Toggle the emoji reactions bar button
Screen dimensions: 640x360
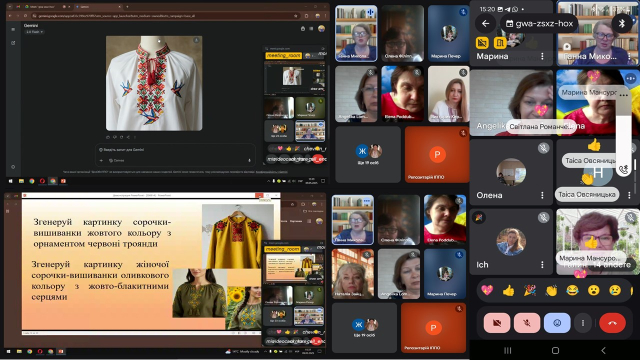(x=557, y=323)
